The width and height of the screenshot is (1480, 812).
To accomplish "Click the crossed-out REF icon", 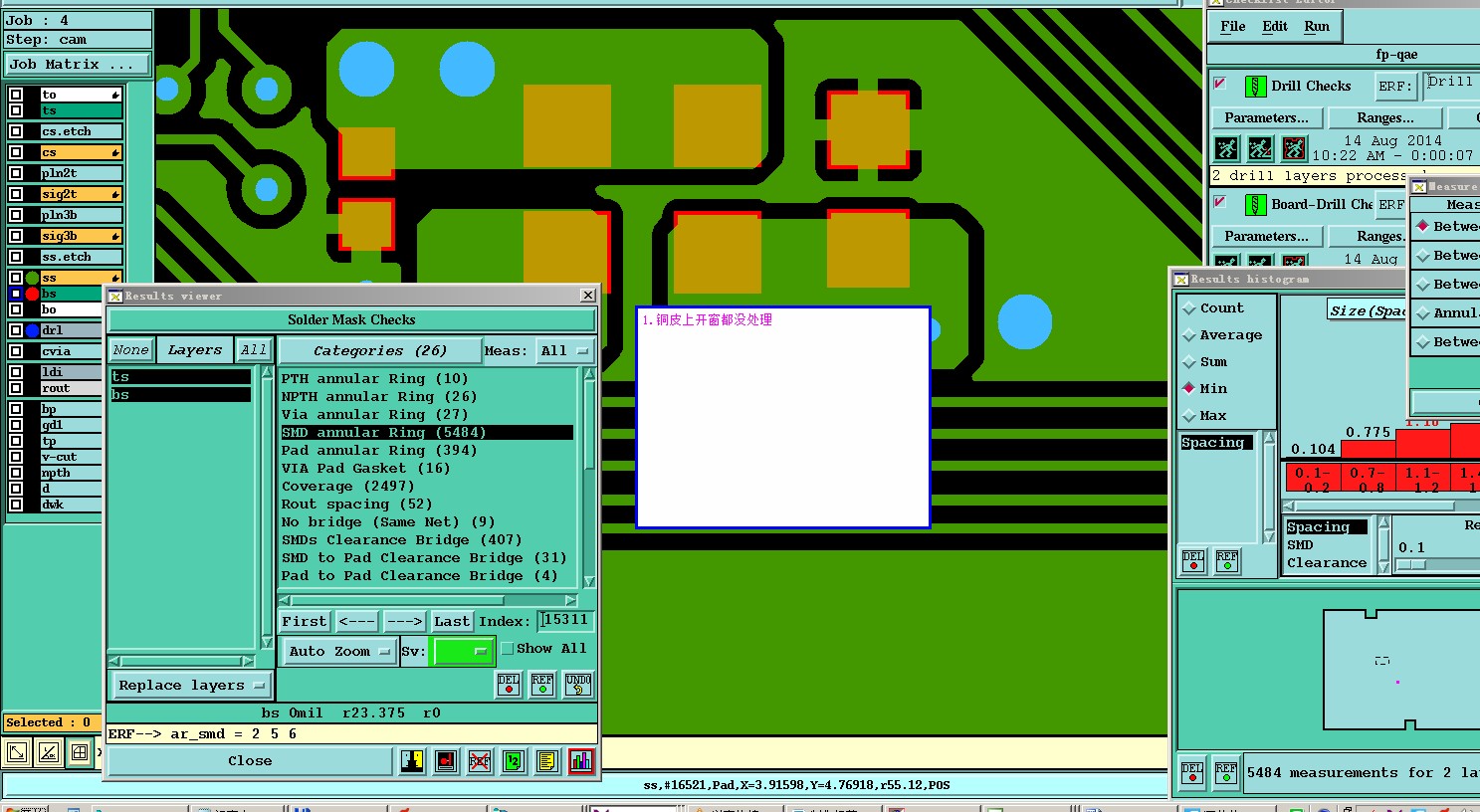I will 480,761.
